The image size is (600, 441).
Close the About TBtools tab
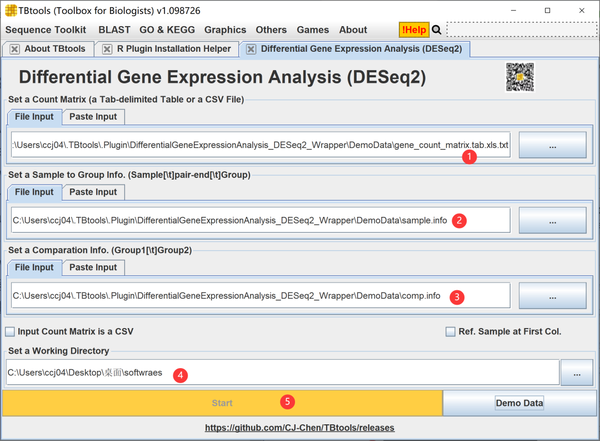point(15,49)
